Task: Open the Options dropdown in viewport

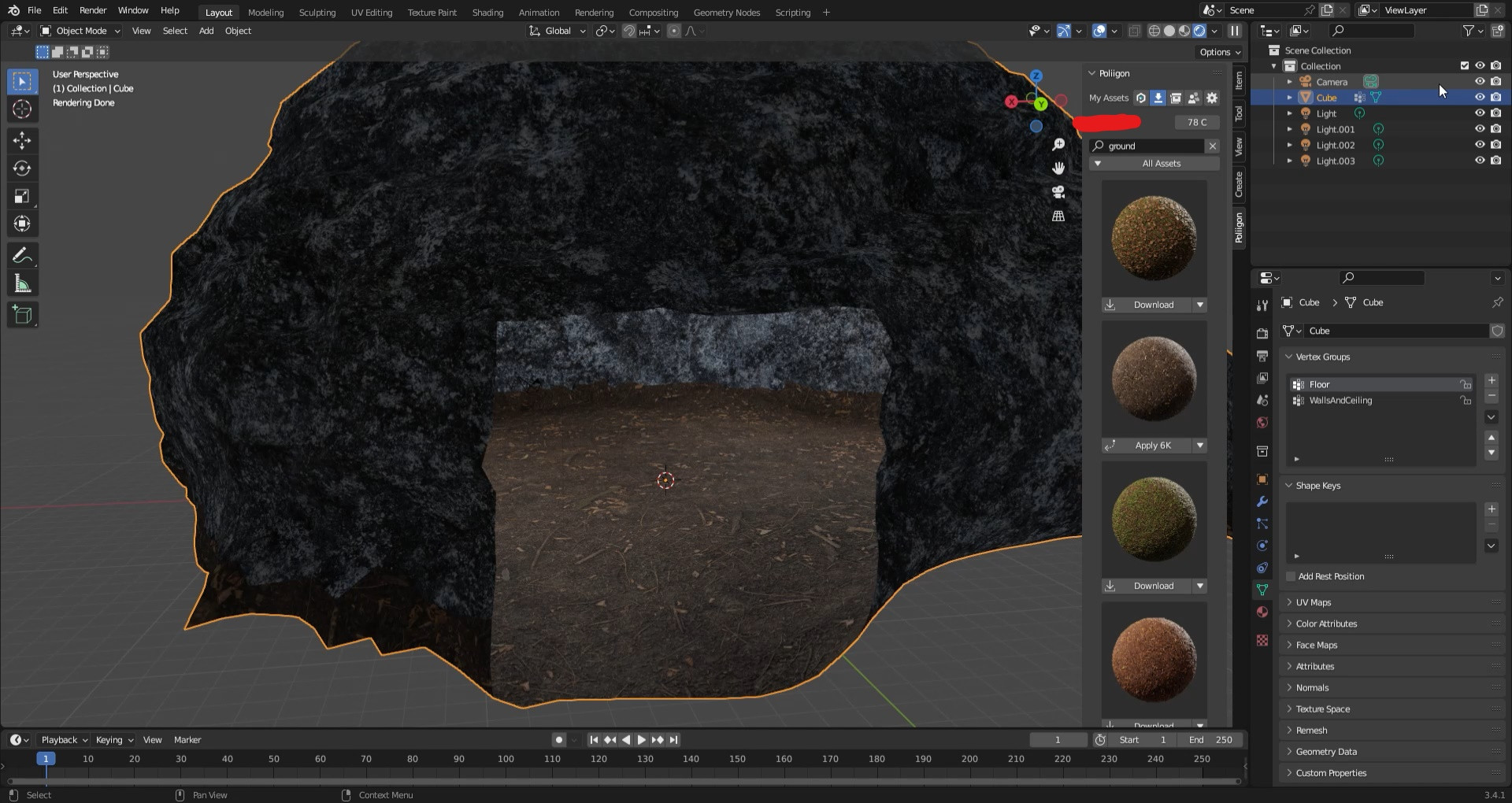Action: coord(1220,52)
